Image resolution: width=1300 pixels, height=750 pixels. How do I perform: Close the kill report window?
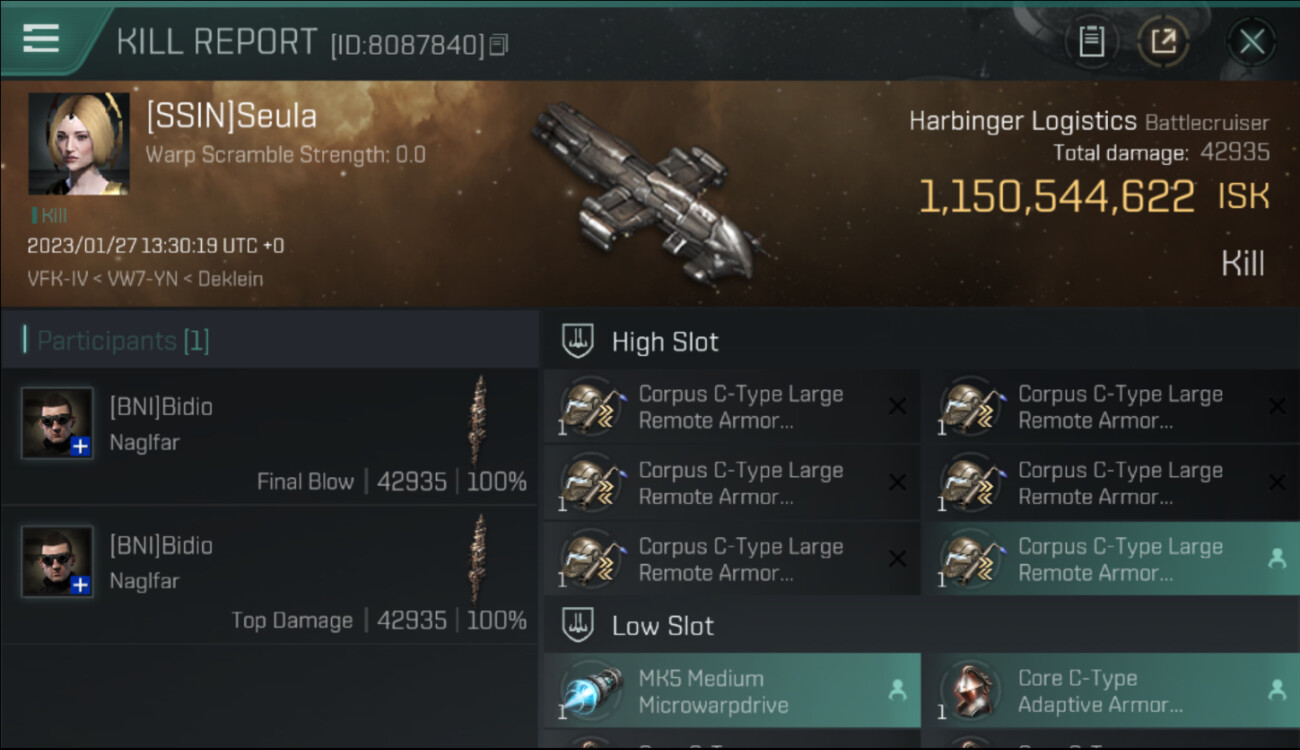click(x=1252, y=42)
